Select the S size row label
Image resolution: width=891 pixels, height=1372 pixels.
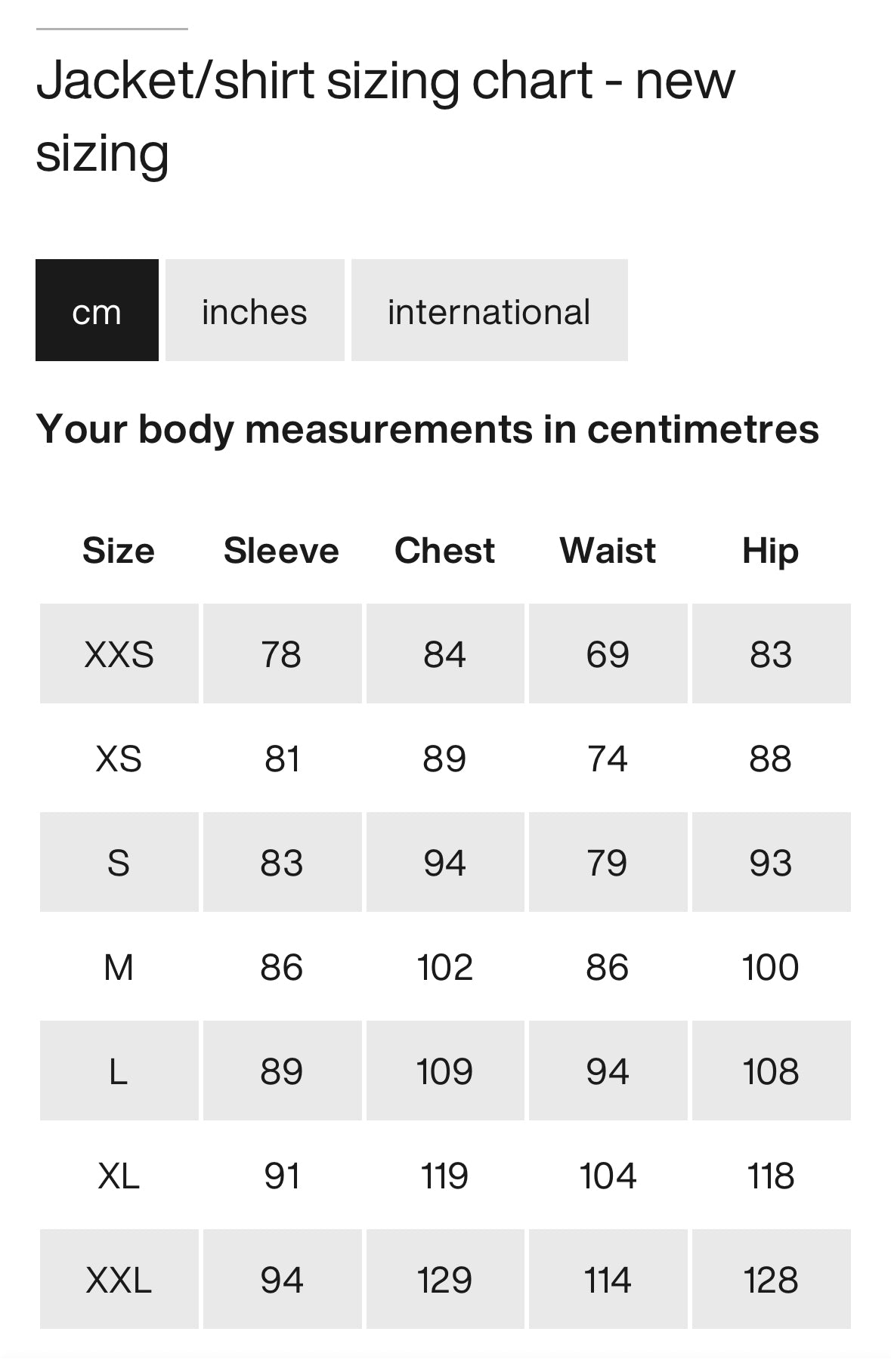(x=119, y=863)
